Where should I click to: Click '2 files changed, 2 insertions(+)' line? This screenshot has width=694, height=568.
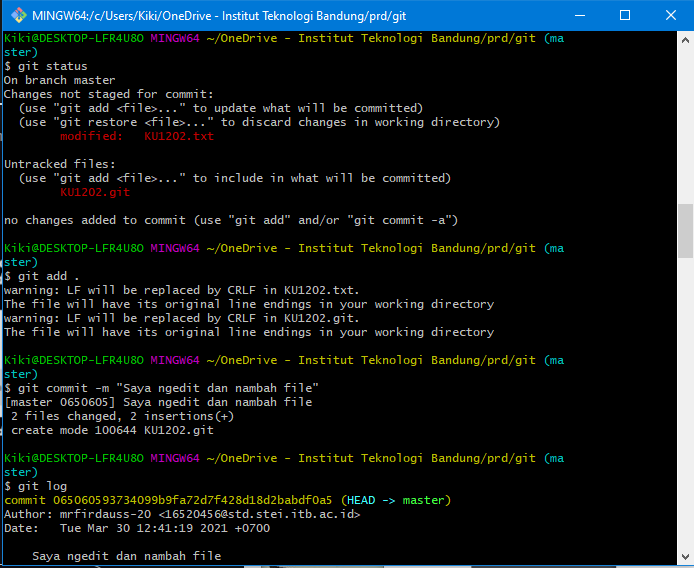122,416
